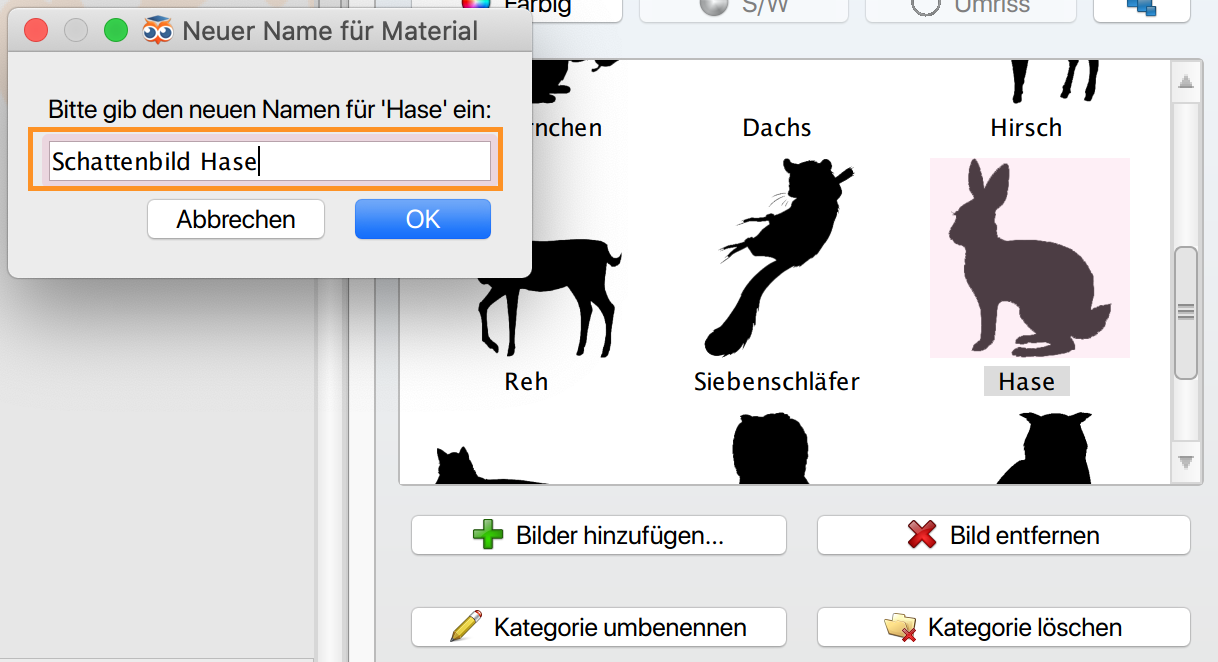Select the Umriss outline mode
Viewport: 1218px width, 662px height.
(970, 8)
